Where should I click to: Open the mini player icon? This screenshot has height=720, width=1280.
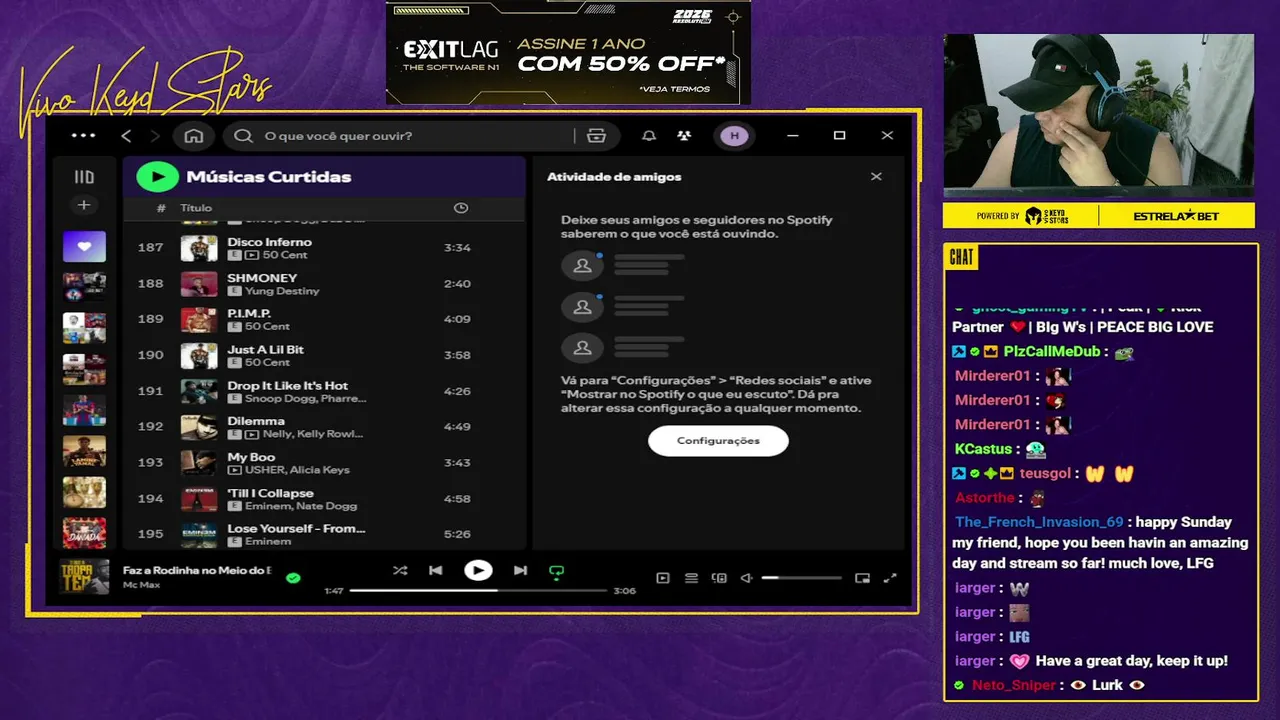pyautogui.click(x=862, y=578)
